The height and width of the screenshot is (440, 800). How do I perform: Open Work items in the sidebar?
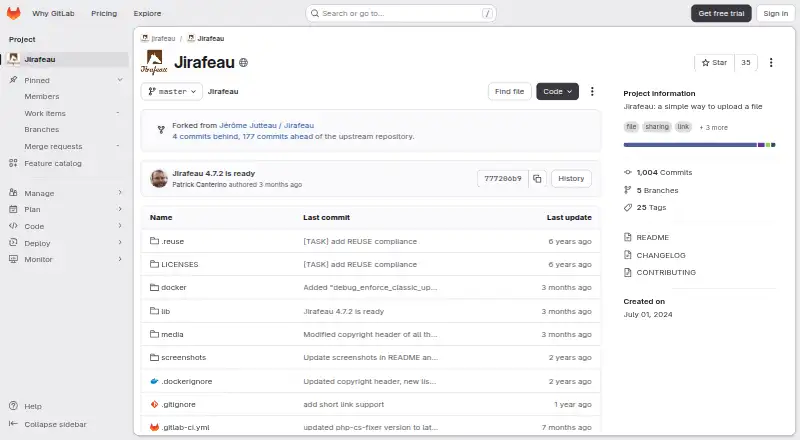[45, 113]
